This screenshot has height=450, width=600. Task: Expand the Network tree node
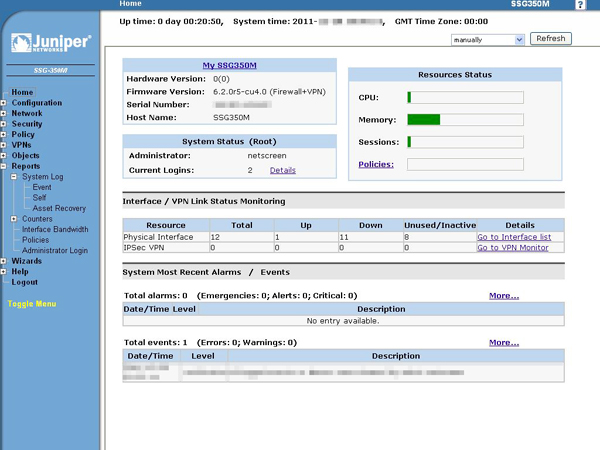click(x=3, y=114)
